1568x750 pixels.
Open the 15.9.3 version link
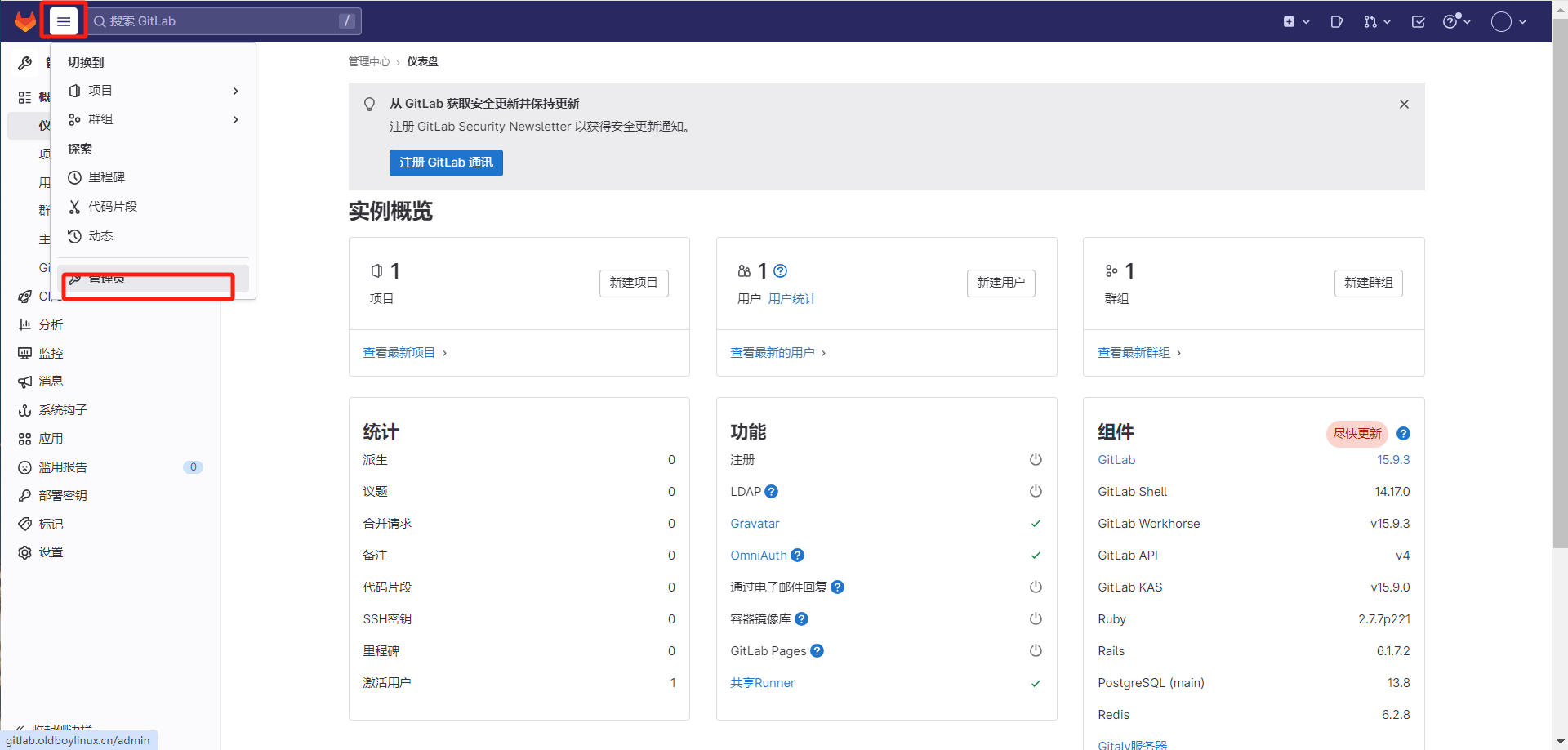(1393, 460)
